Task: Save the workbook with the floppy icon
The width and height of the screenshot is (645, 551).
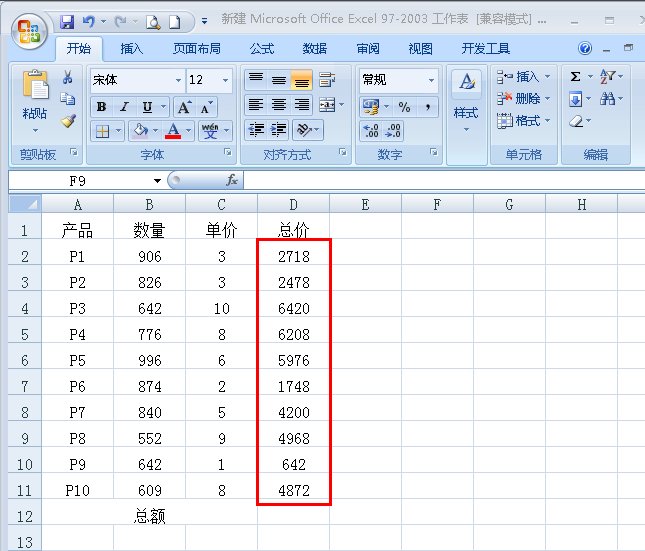Action: pyautogui.click(x=67, y=21)
